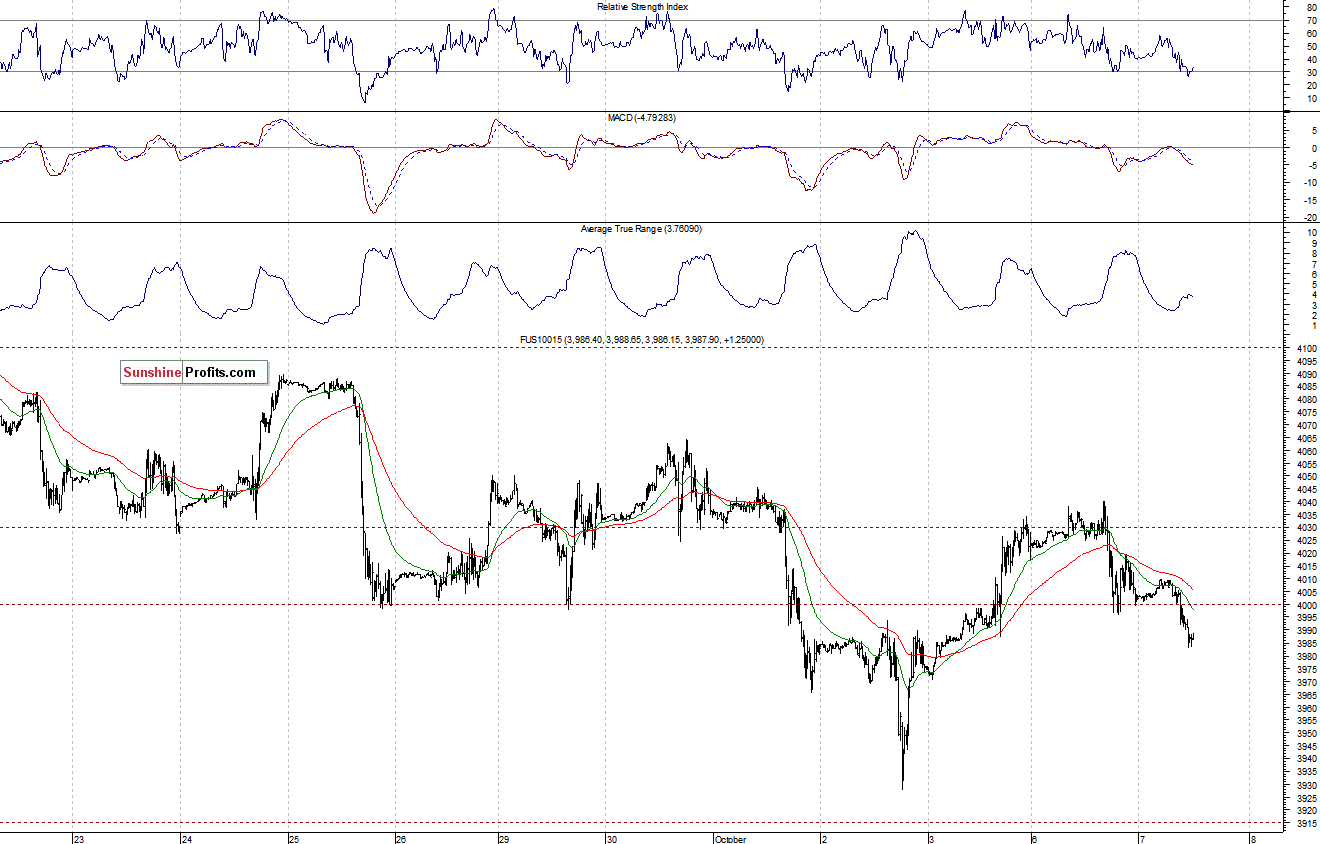The width and height of the screenshot is (1320, 844).
Task: Click date axis label '24'
Action: tap(187, 839)
